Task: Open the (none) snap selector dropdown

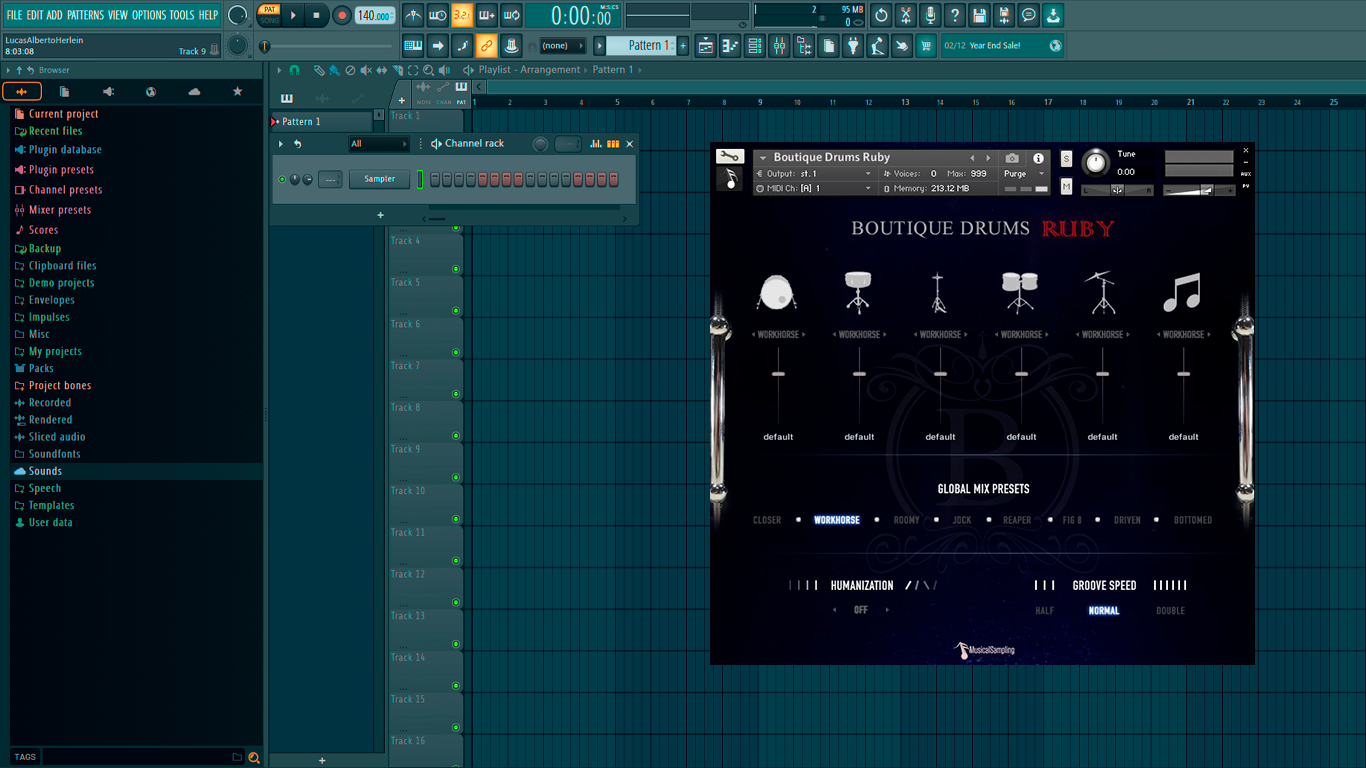Action: point(562,46)
